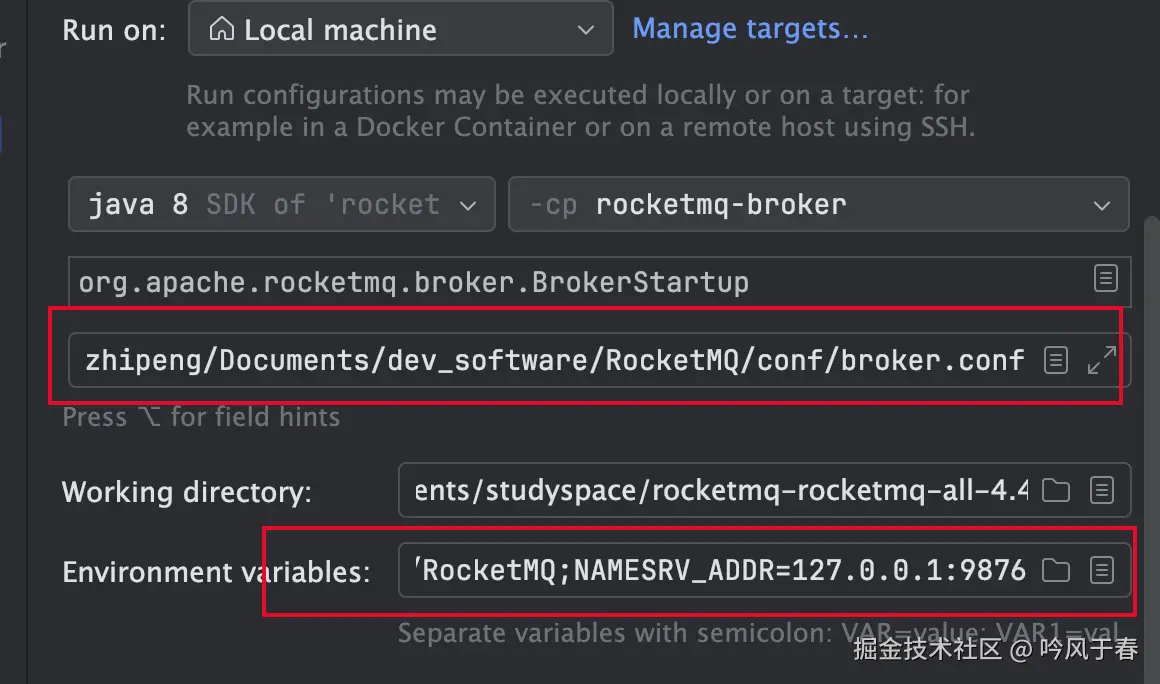
Task: Expand the program arguments field with arrows icon
Action: [1101, 360]
